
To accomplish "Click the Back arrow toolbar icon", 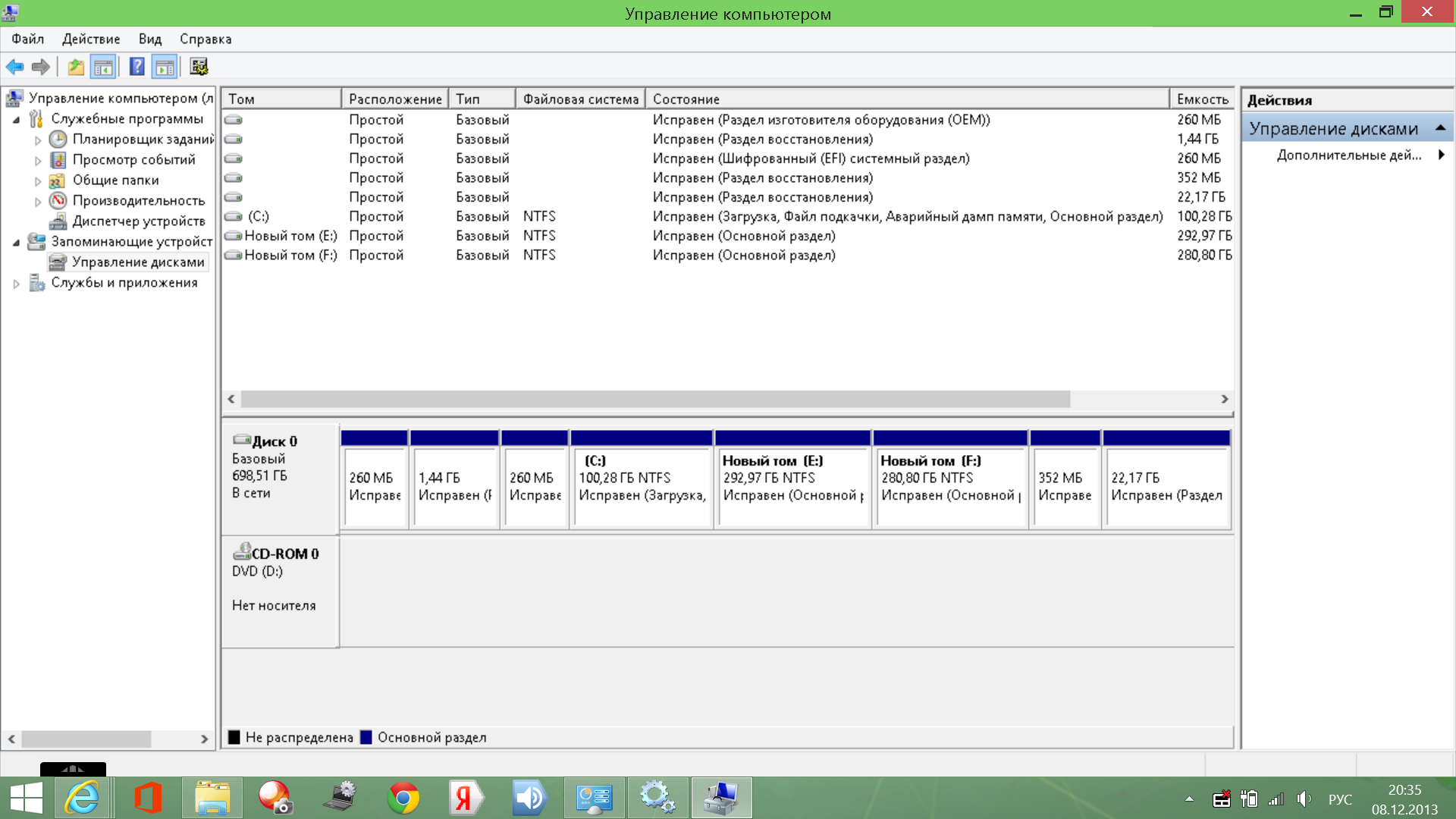I will (14, 67).
